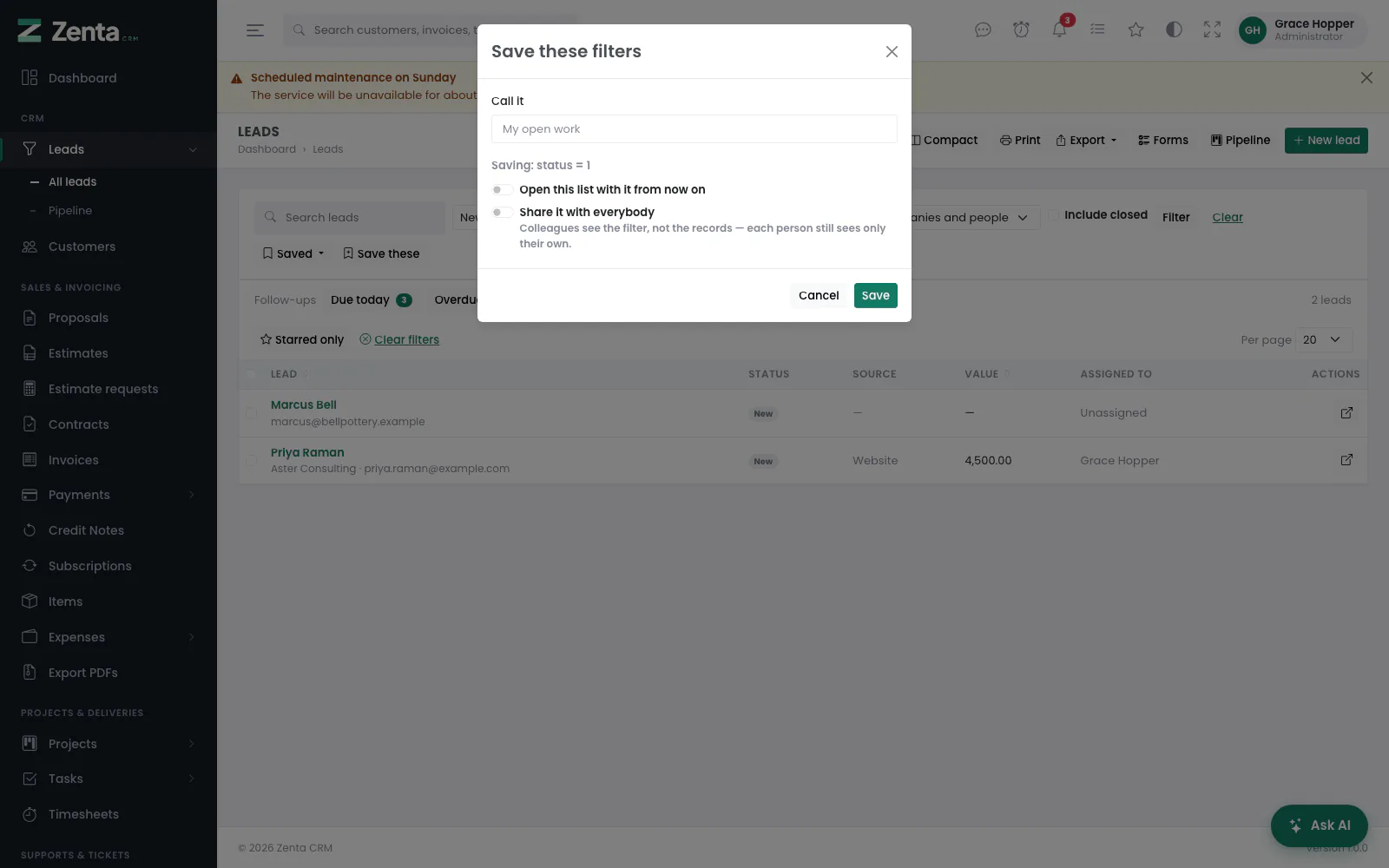Open the task list icon in header

tap(1097, 30)
